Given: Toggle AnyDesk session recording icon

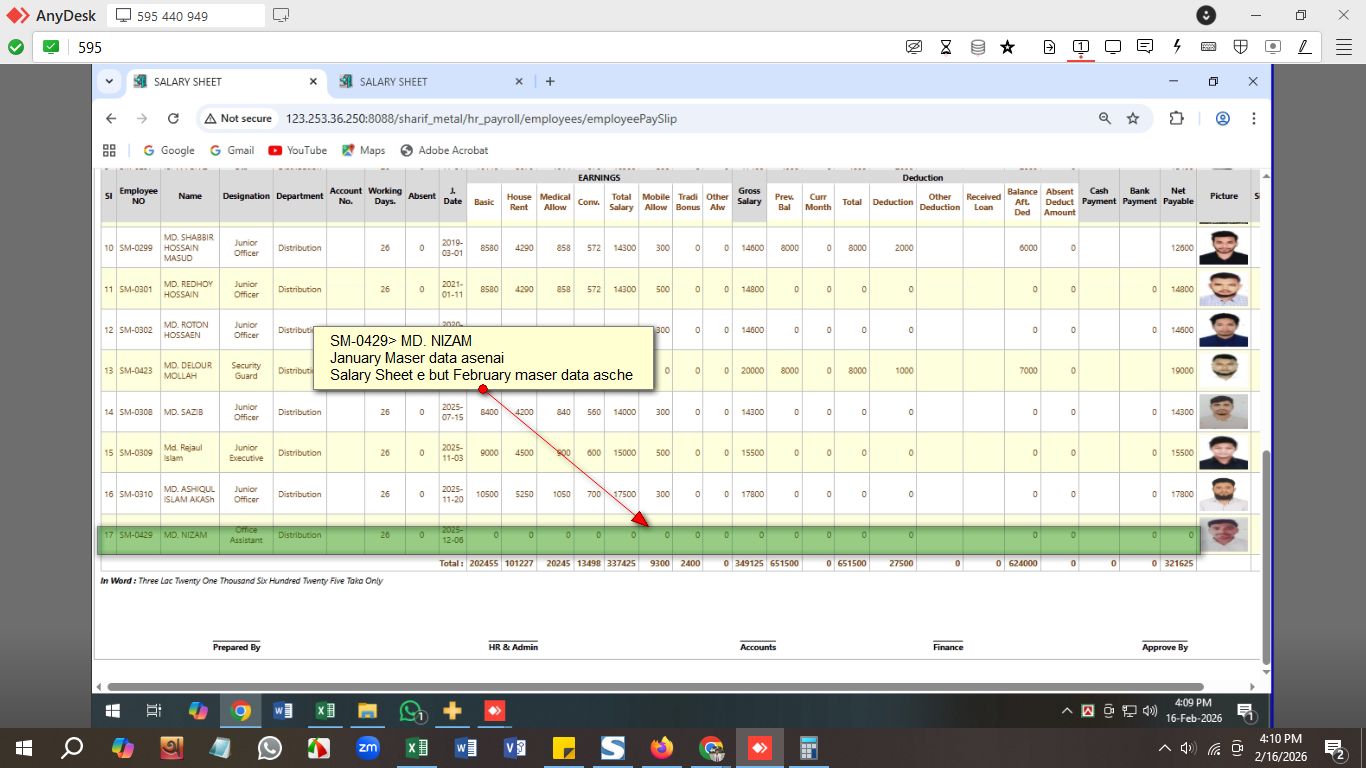Looking at the screenshot, I should [1272, 47].
